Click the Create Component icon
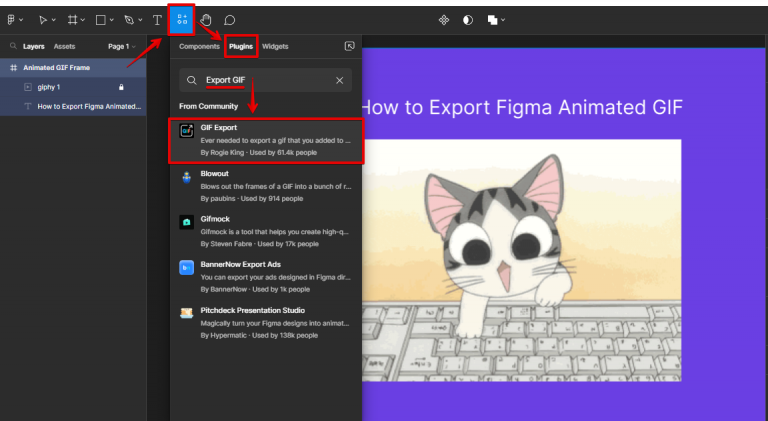 [445, 19]
